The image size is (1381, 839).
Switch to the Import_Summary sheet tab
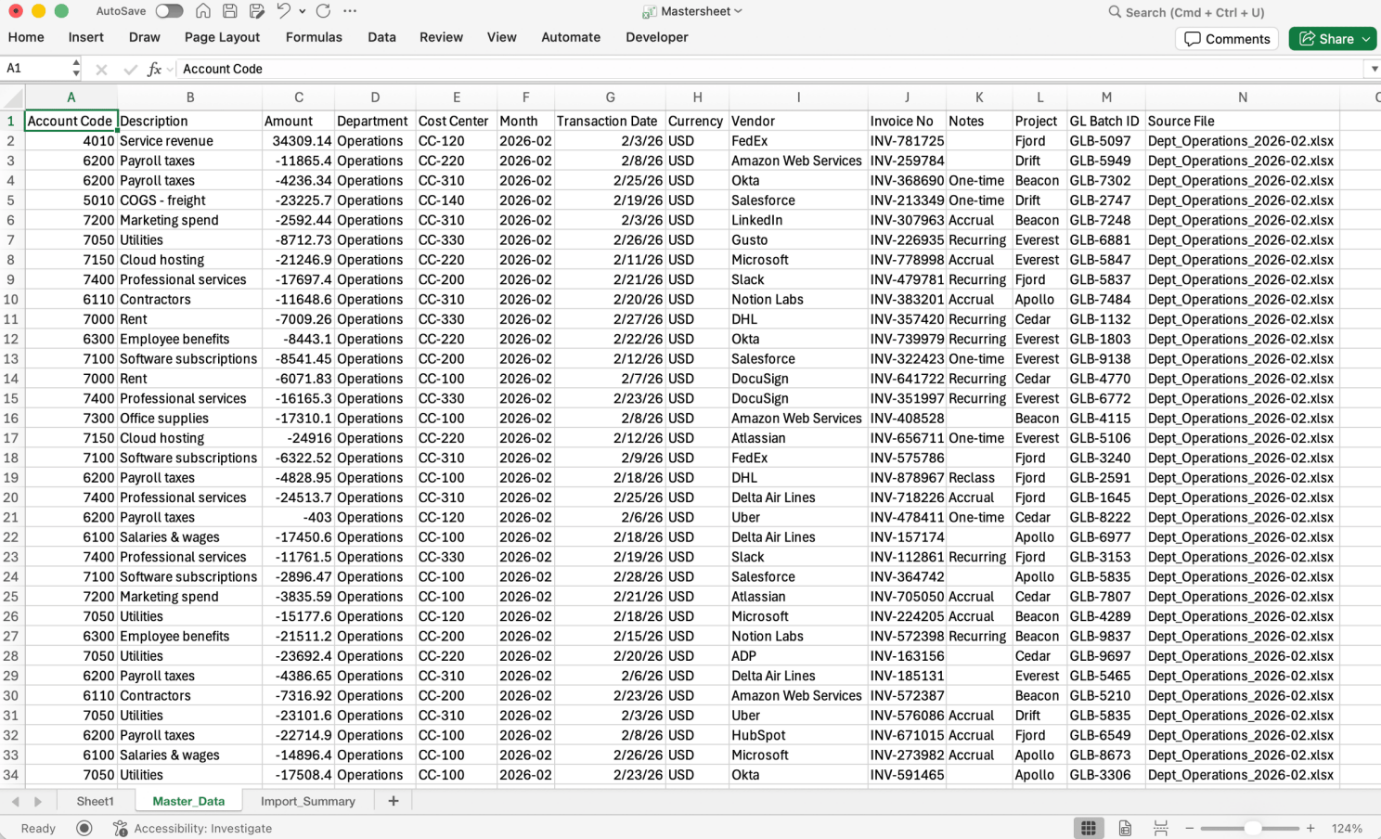click(307, 801)
